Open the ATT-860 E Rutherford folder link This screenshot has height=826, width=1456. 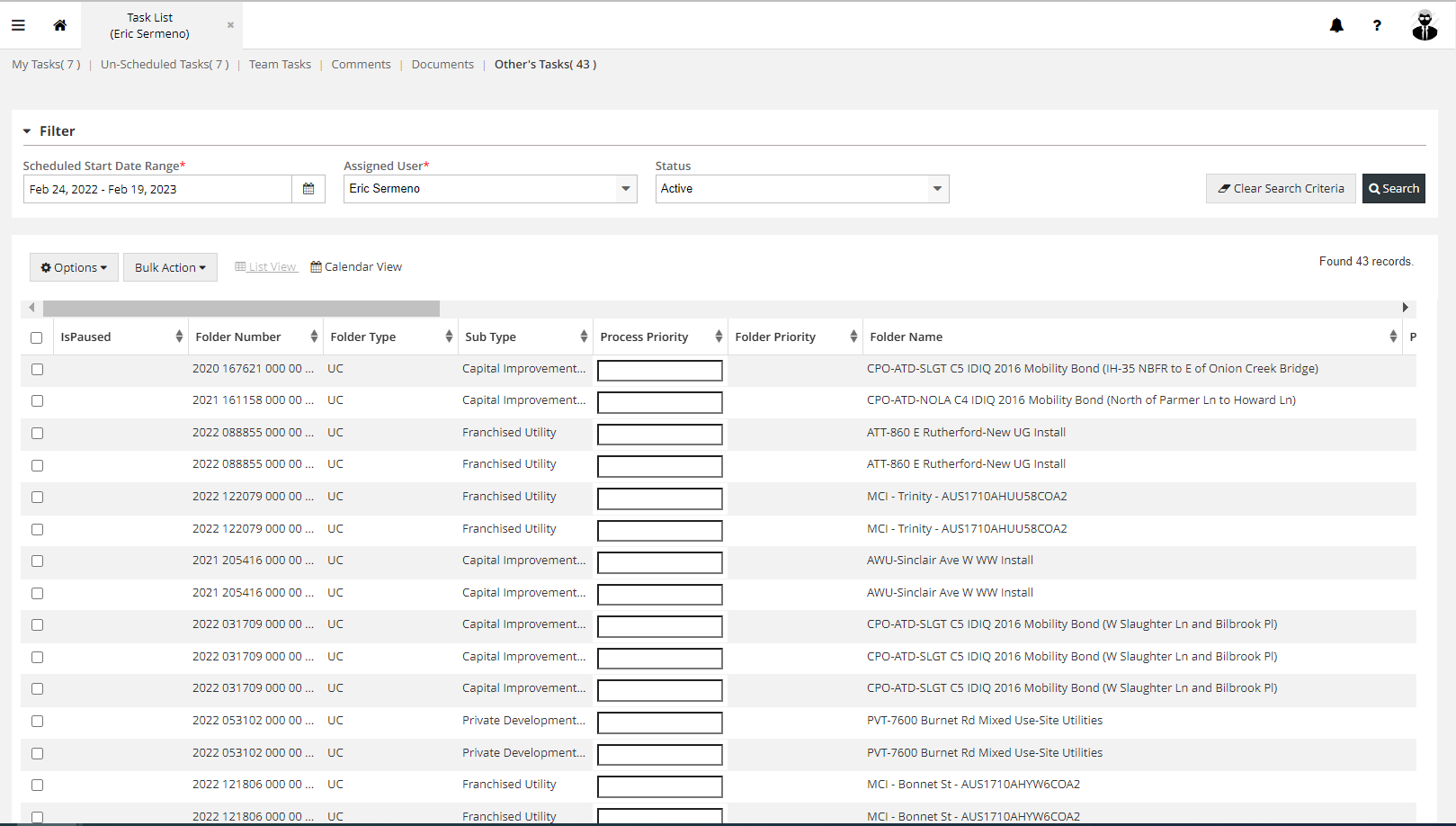click(966, 432)
